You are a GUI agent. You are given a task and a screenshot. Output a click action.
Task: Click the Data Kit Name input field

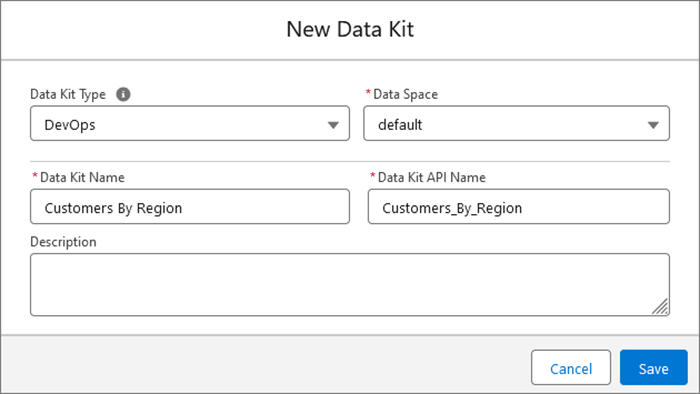(x=190, y=207)
